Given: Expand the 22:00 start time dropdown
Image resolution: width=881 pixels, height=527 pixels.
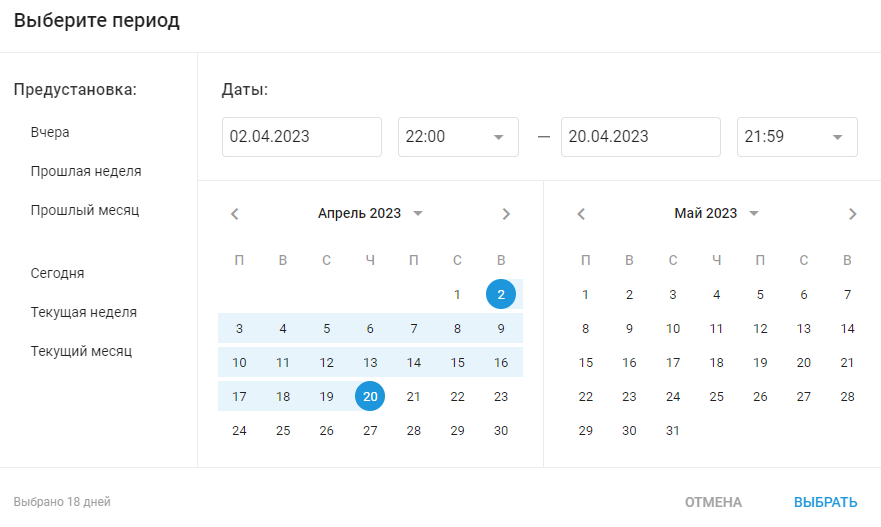Looking at the screenshot, I should click(x=458, y=137).
